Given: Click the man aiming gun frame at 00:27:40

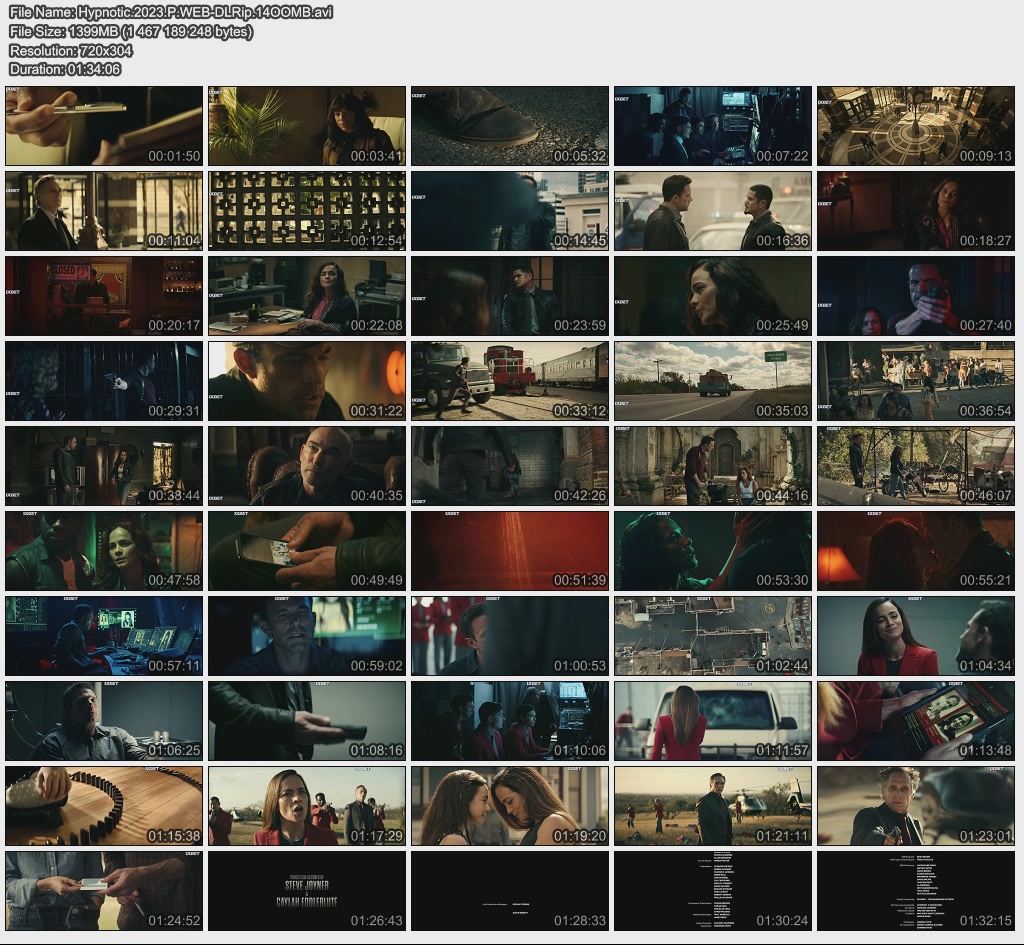Looking at the screenshot, I should [x=915, y=296].
